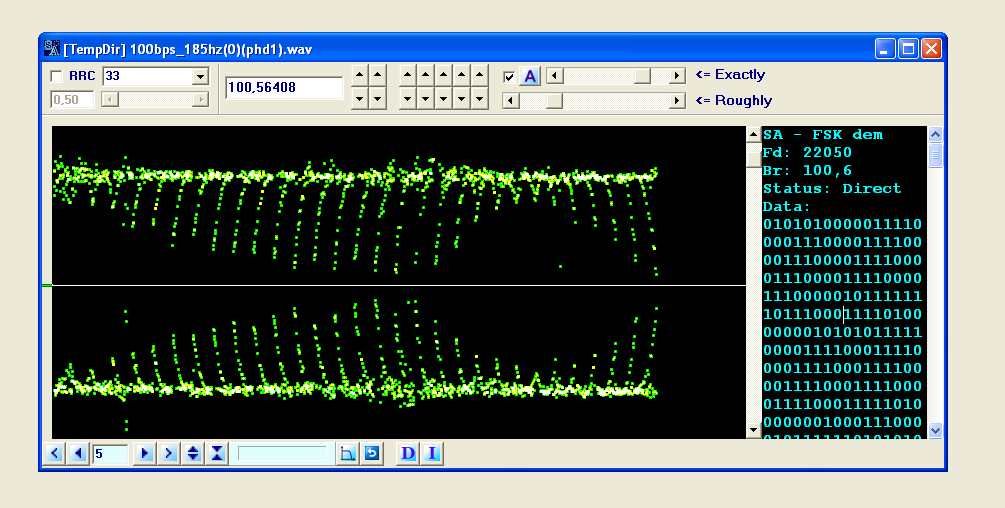Enable the RRC checkbox
1005x508 pixels.
(x=56, y=76)
